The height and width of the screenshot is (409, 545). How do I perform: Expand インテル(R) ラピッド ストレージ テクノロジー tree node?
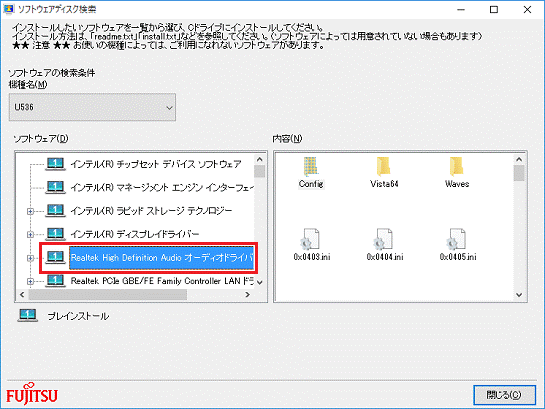point(30,211)
